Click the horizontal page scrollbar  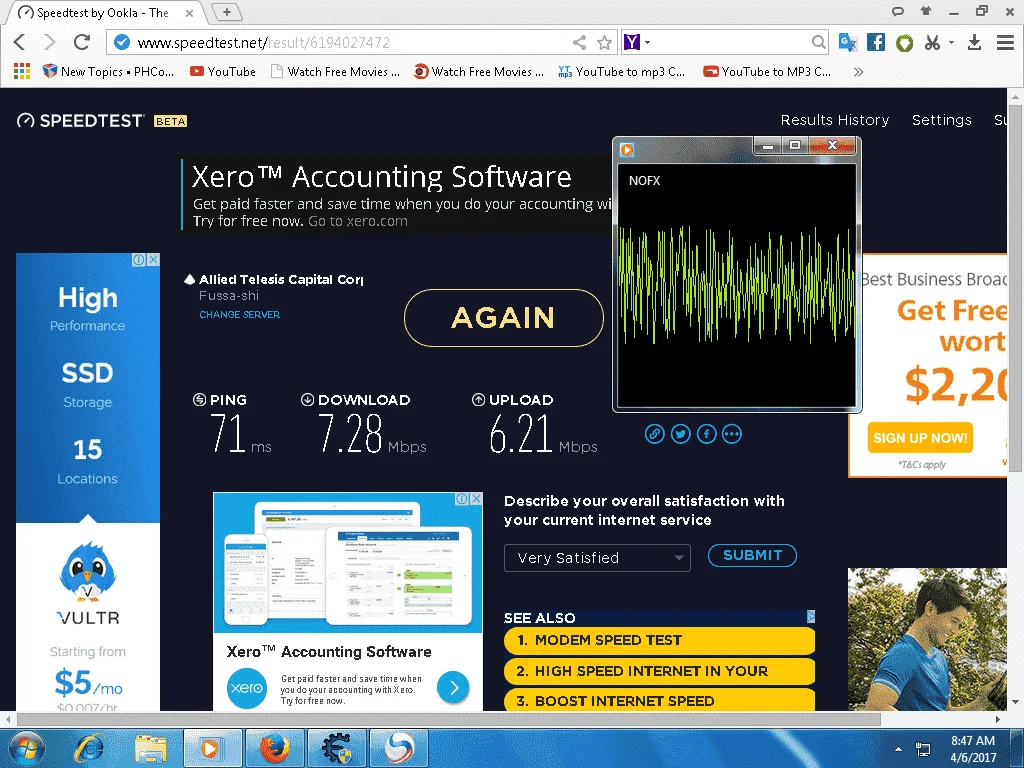tap(448, 719)
